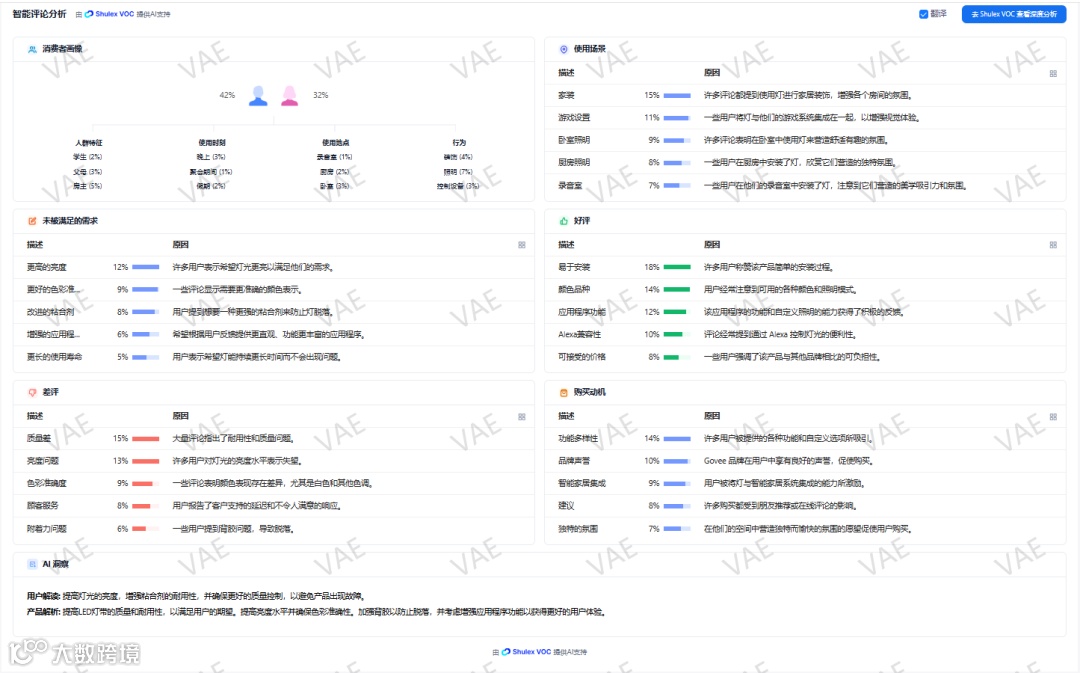Select 房主 (5%) under 人群特征
The image size is (1080, 673).
pos(87,186)
